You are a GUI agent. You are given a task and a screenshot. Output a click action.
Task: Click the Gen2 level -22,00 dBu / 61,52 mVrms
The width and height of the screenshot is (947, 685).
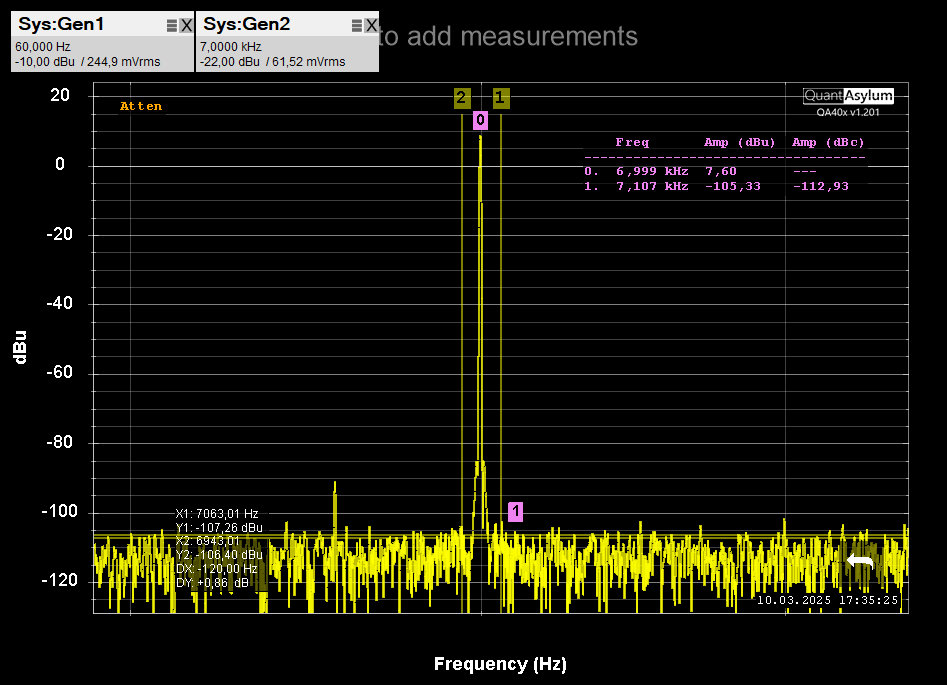click(272, 62)
